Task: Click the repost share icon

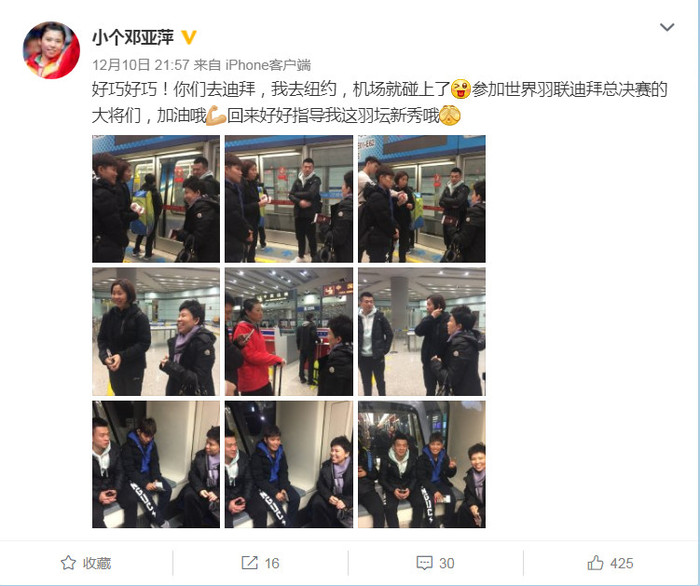Action: [250, 562]
